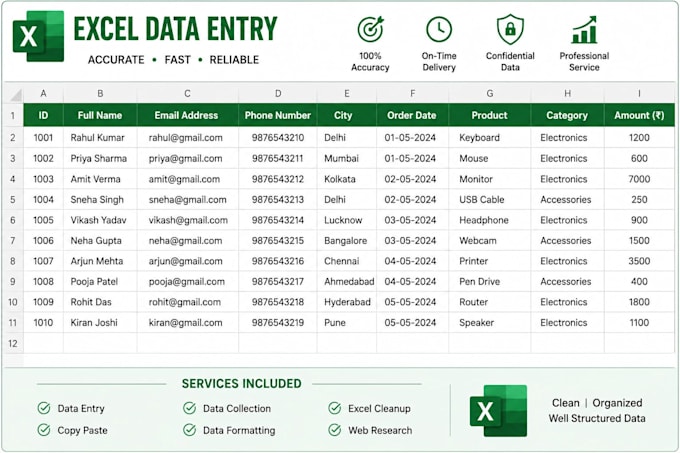Select the cell containing Rahul Kumar

pyautogui.click(x=100, y=138)
